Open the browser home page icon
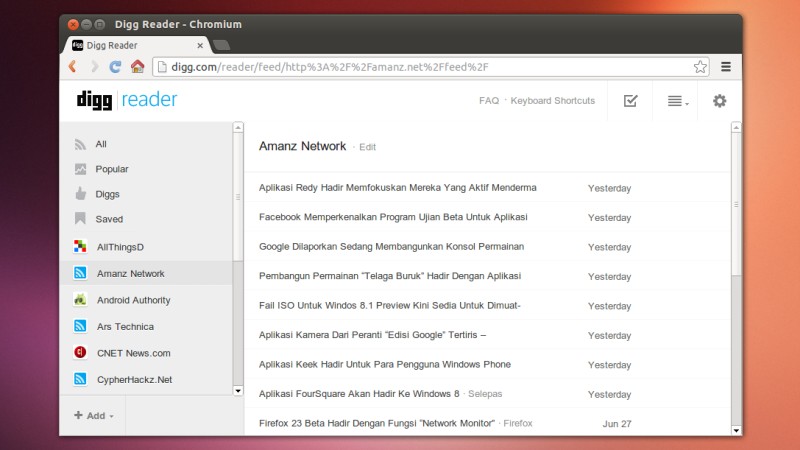Viewport: 800px width, 450px height. point(137,66)
